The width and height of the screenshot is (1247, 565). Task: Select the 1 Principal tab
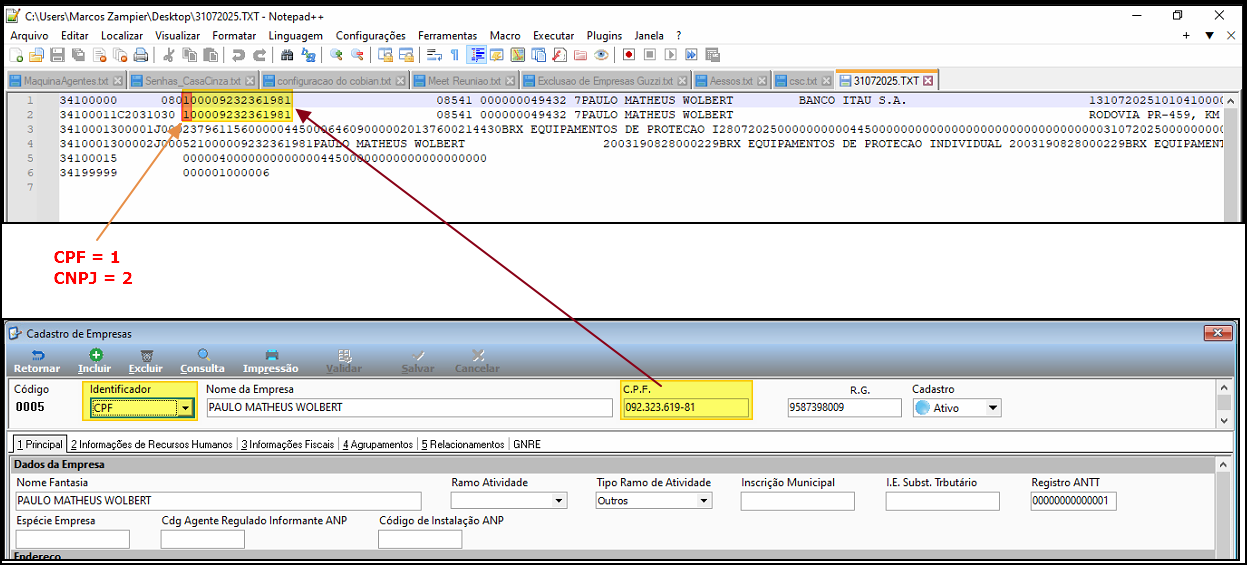point(40,444)
